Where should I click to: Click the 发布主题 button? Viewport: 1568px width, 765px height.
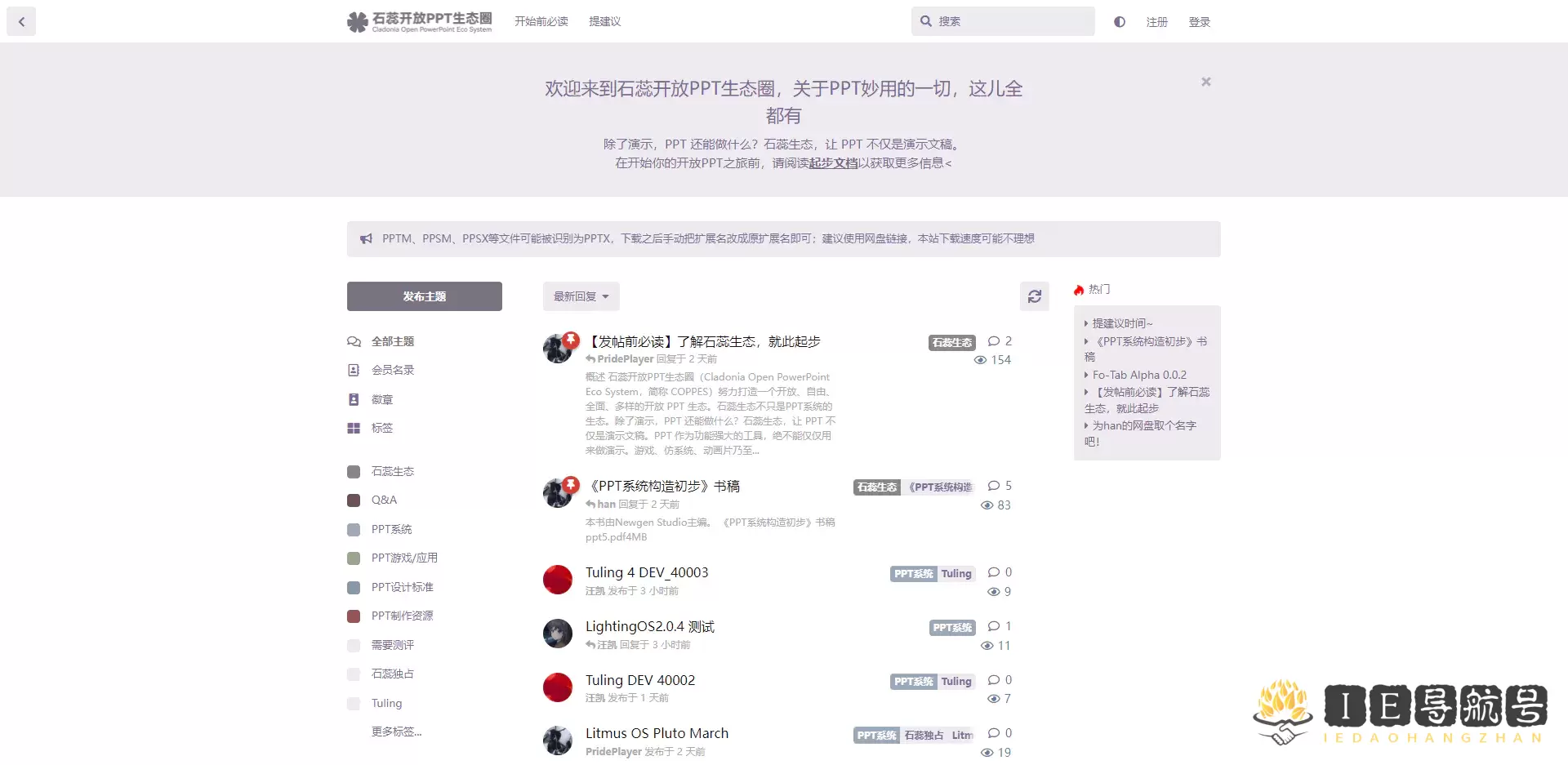tap(424, 296)
